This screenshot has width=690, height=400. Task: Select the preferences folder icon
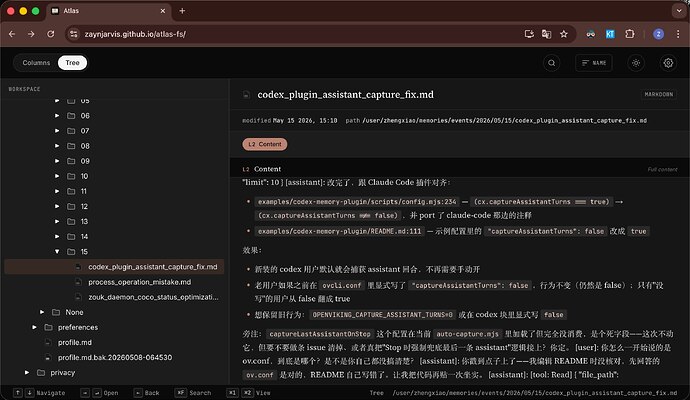pos(48,327)
